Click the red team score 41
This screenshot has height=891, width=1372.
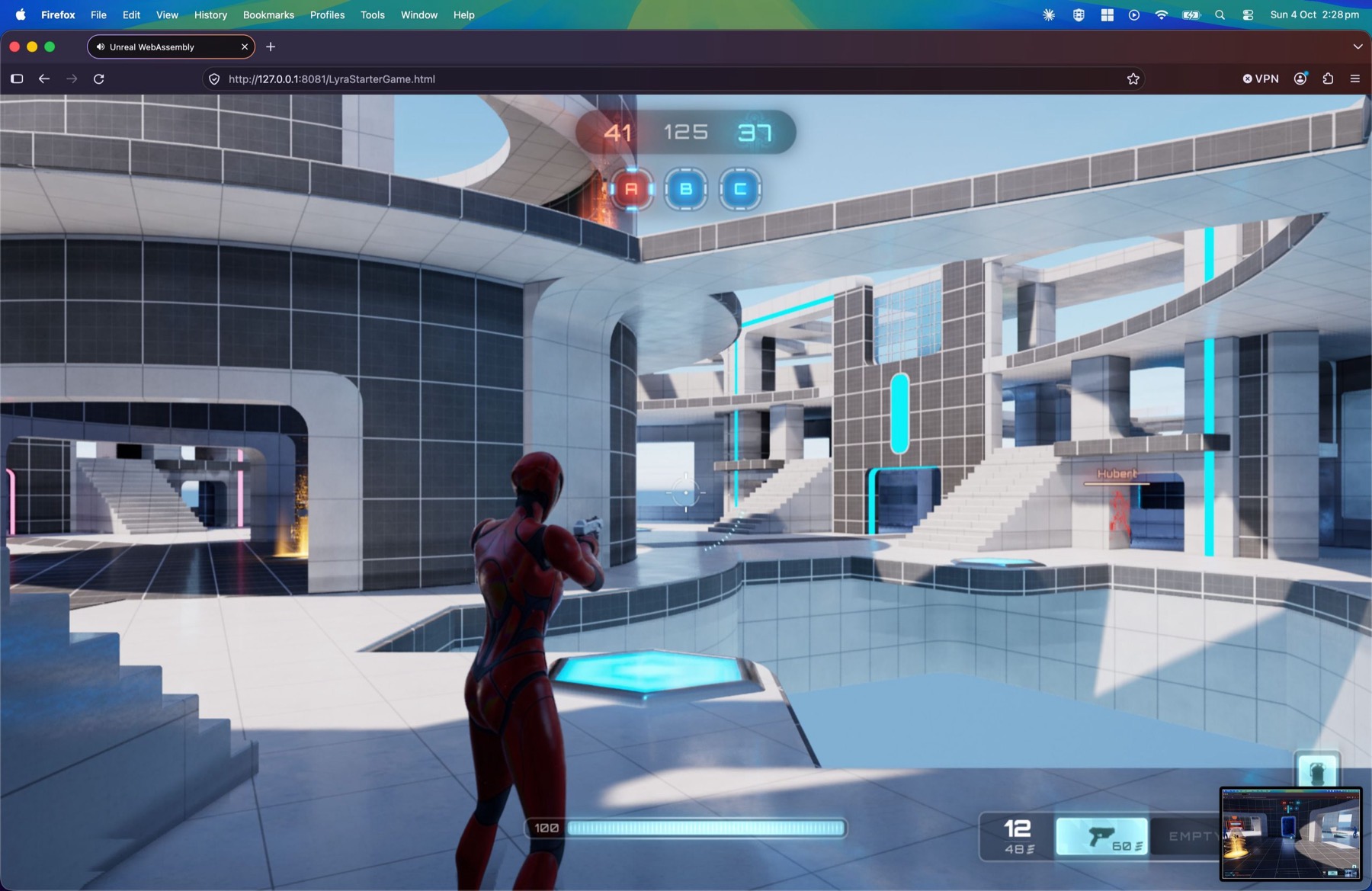pos(617,133)
